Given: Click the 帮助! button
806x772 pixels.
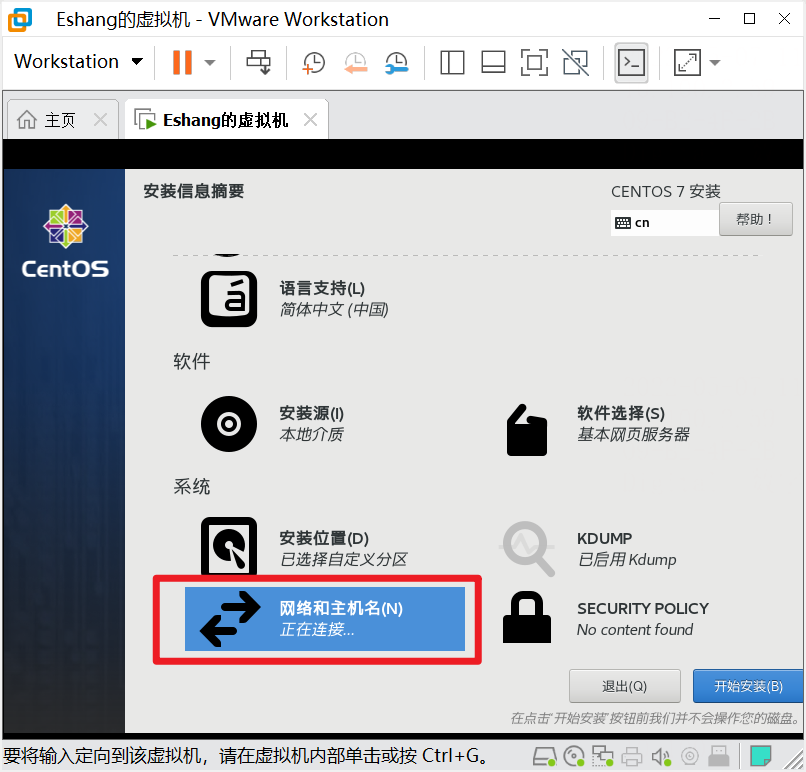Looking at the screenshot, I should point(755,219).
